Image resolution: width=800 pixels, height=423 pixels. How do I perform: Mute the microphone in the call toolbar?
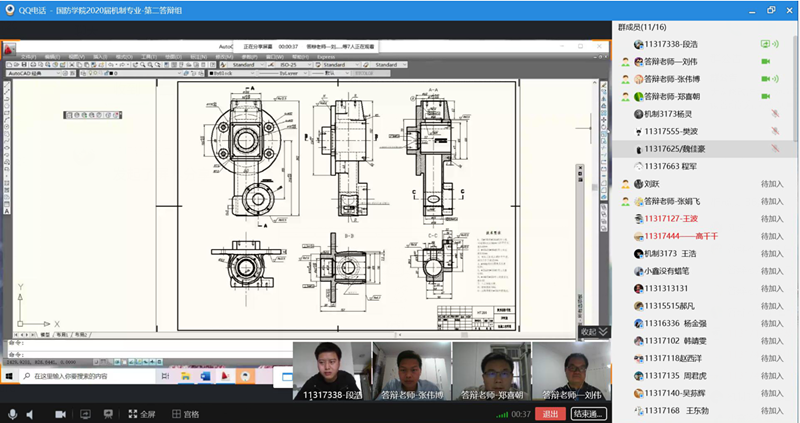point(12,414)
